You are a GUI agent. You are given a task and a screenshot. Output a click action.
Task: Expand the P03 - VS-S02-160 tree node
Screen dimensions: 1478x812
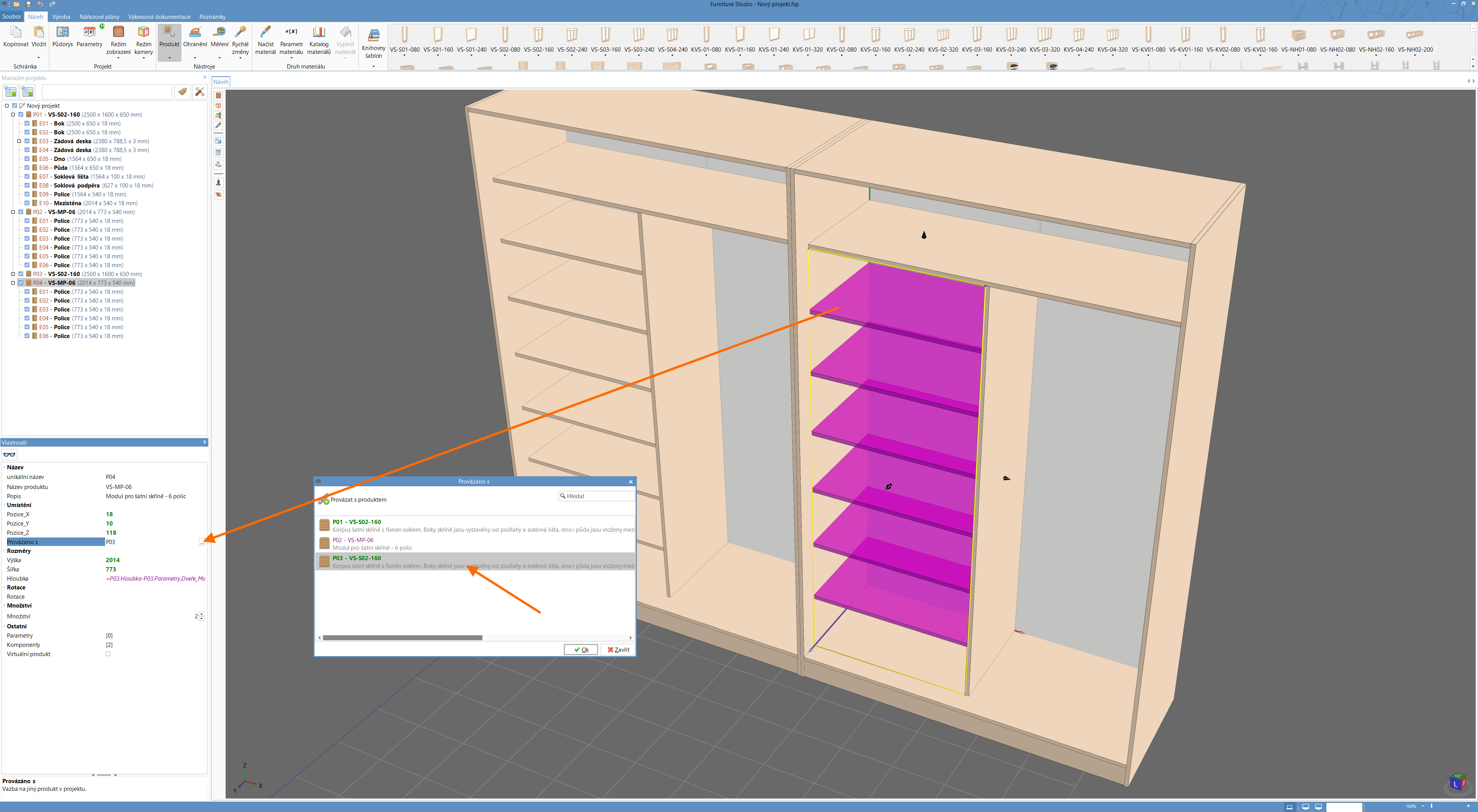tap(13, 274)
